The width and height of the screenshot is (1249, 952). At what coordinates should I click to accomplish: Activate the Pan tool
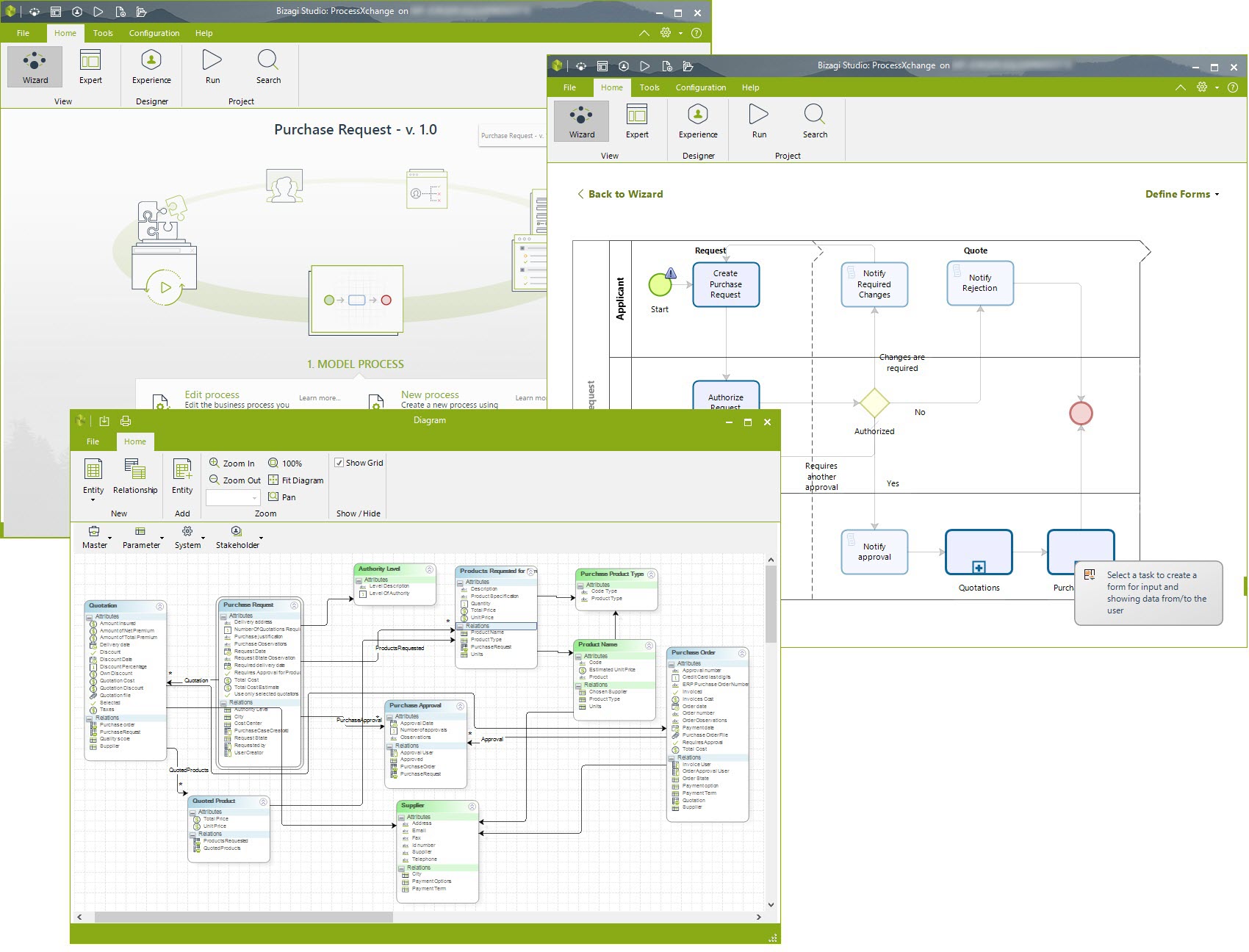(x=282, y=497)
